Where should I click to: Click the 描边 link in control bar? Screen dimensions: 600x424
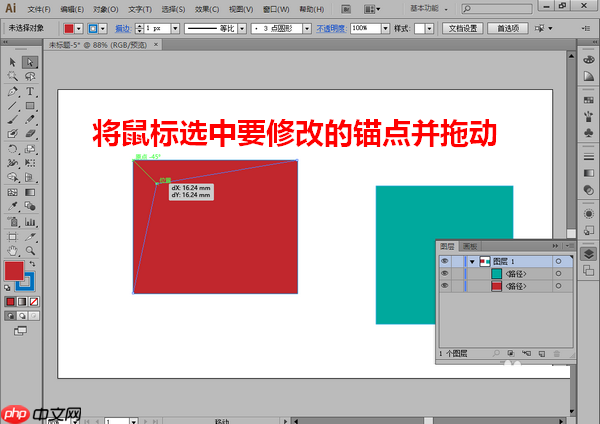(123, 28)
